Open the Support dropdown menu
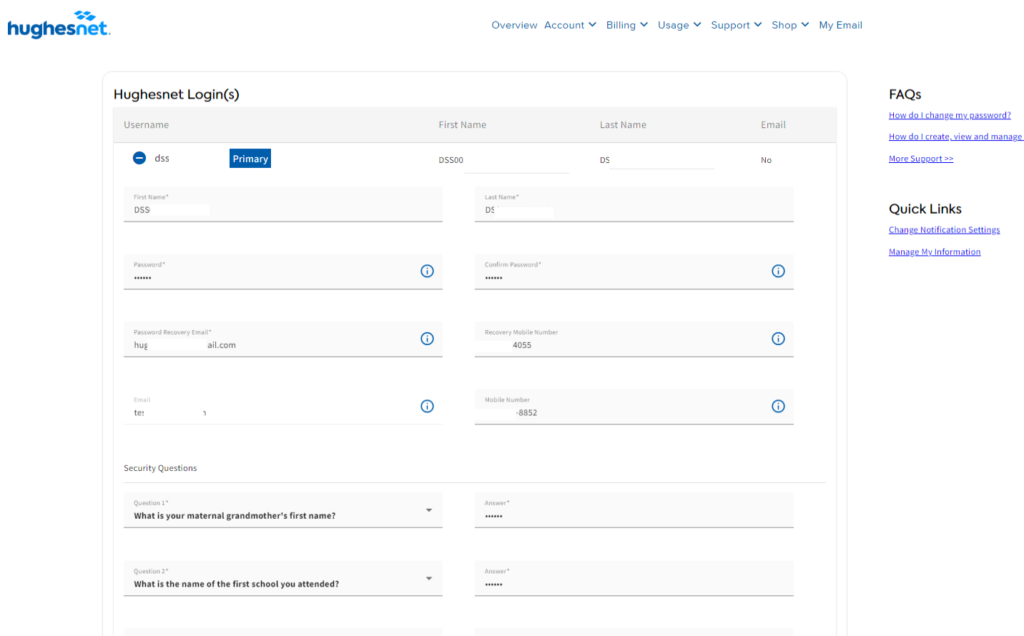Screen dimensions: 1024x636 pos(736,25)
